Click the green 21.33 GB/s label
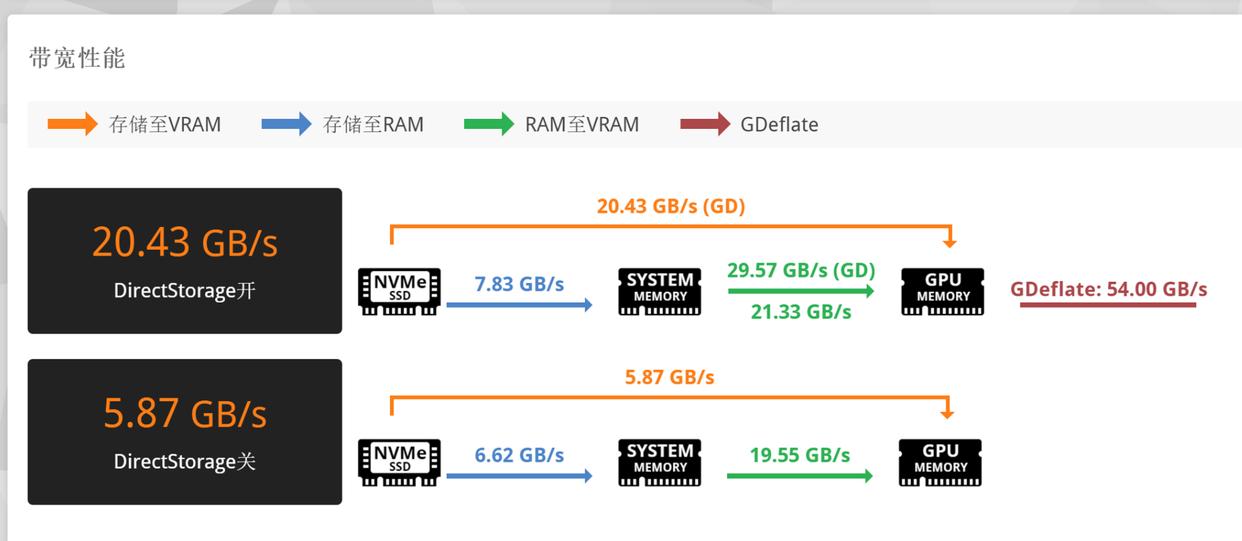Image resolution: width=1242 pixels, height=541 pixels. [x=801, y=312]
